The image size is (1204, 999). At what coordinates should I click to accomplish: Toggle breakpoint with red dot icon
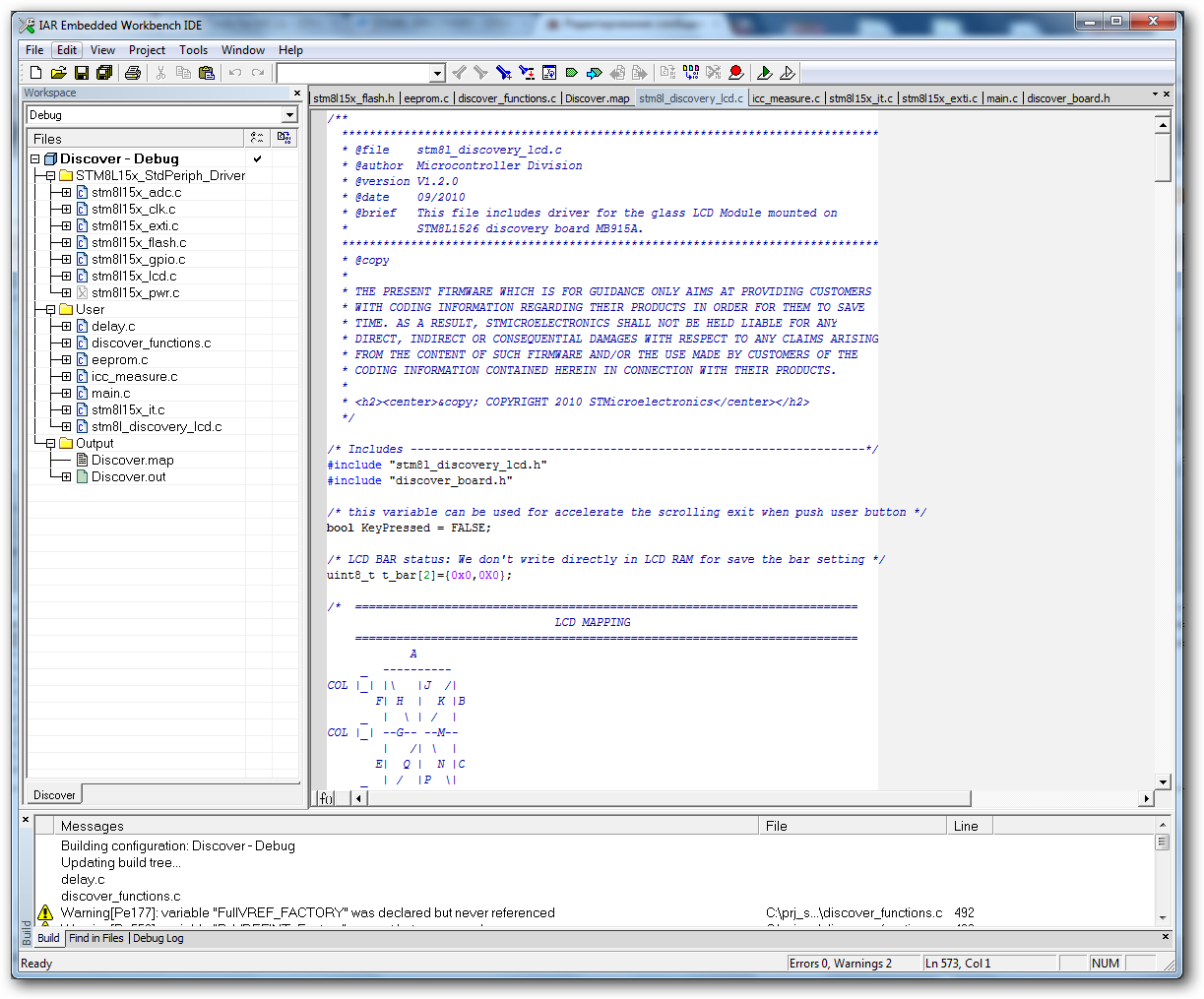point(735,73)
